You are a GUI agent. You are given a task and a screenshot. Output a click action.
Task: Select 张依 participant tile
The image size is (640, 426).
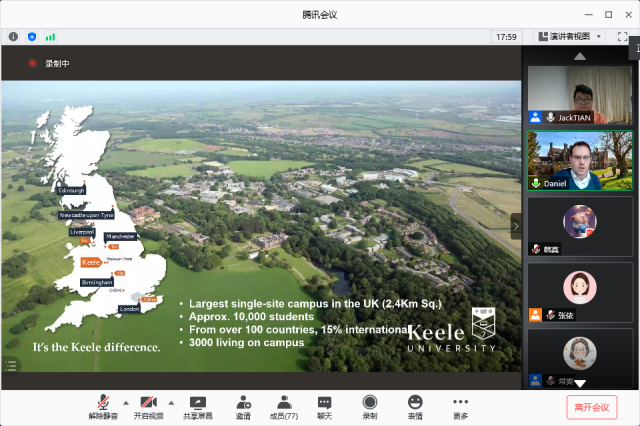pyautogui.click(x=580, y=293)
